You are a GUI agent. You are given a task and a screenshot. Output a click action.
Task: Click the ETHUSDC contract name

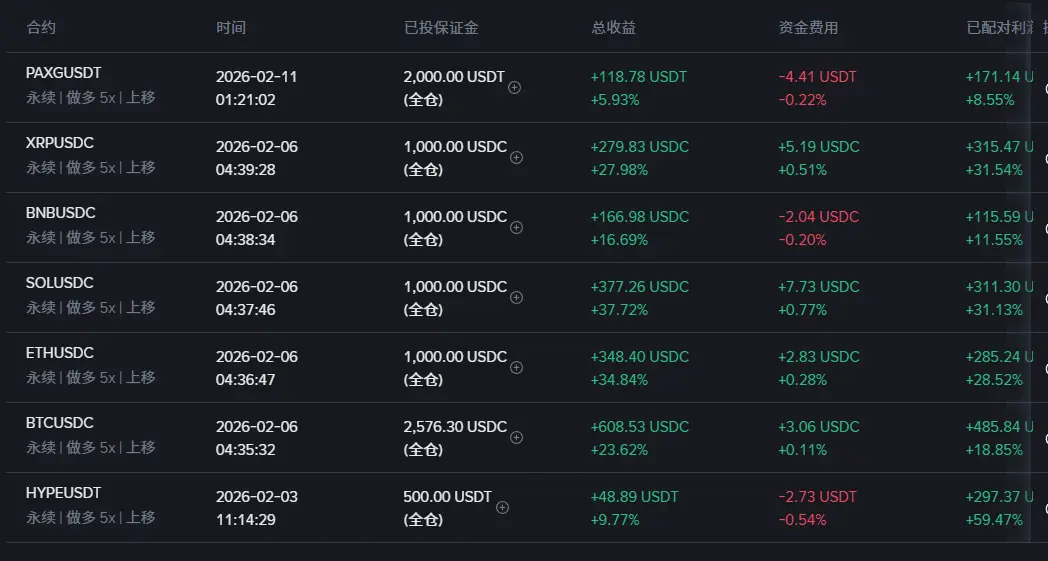click(59, 353)
